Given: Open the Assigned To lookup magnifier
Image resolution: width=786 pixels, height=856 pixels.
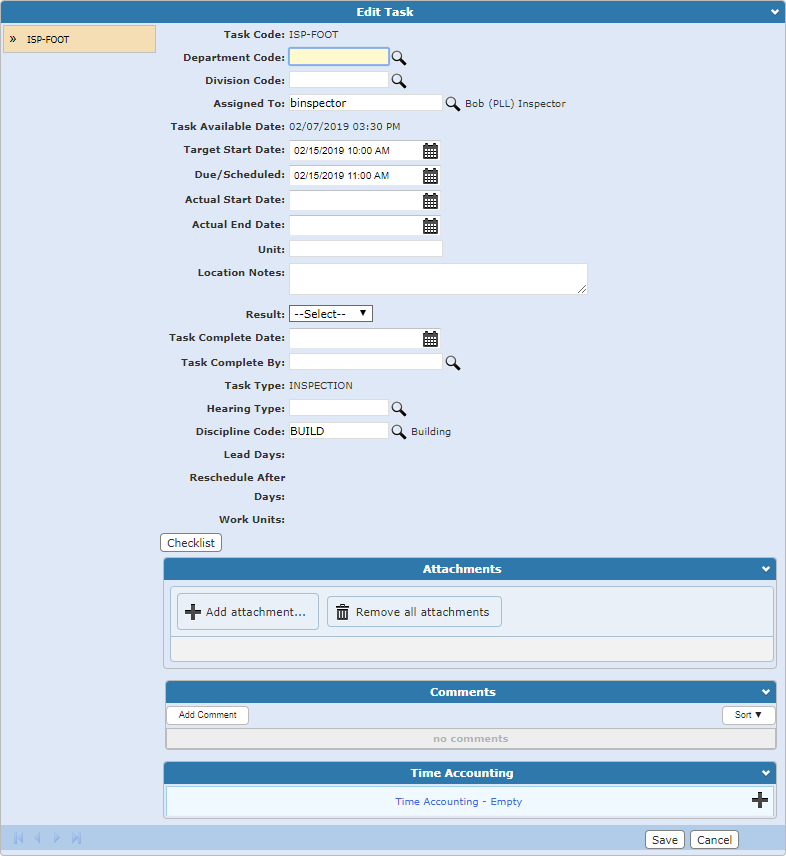Looking at the screenshot, I should [x=452, y=103].
